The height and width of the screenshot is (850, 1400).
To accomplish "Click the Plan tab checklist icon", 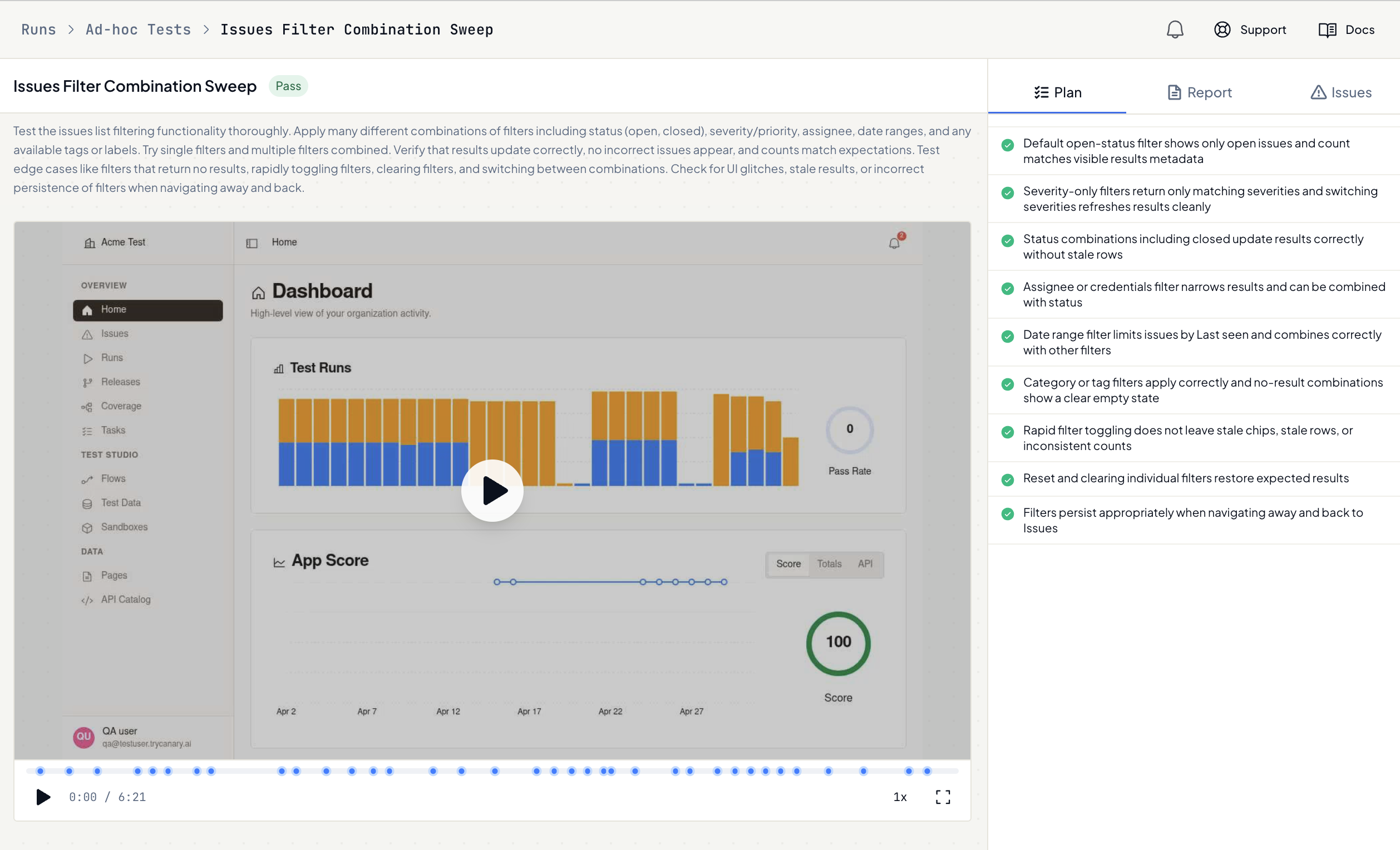I will [x=1041, y=92].
